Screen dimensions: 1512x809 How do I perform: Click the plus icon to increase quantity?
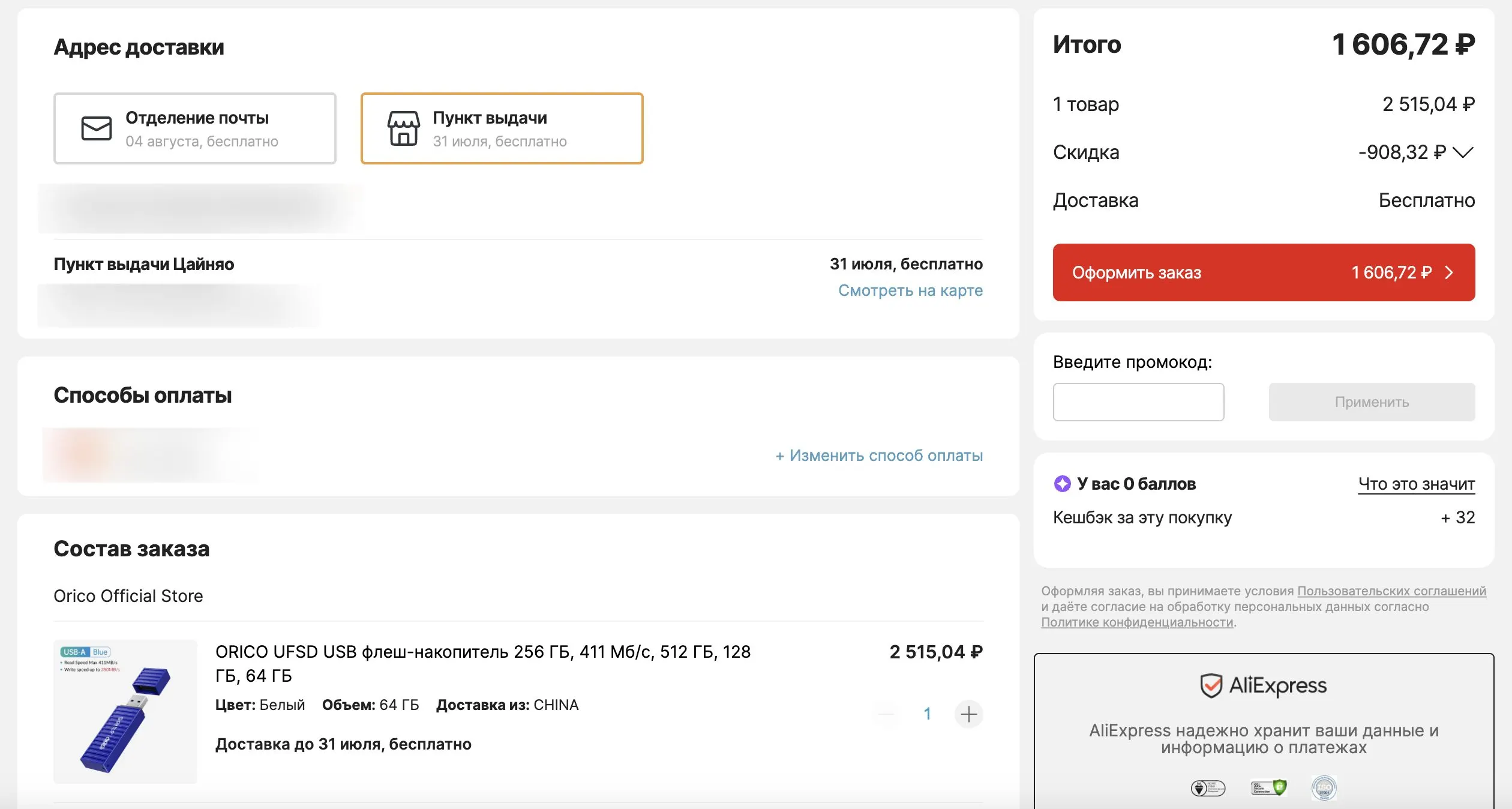click(x=968, y=714)
